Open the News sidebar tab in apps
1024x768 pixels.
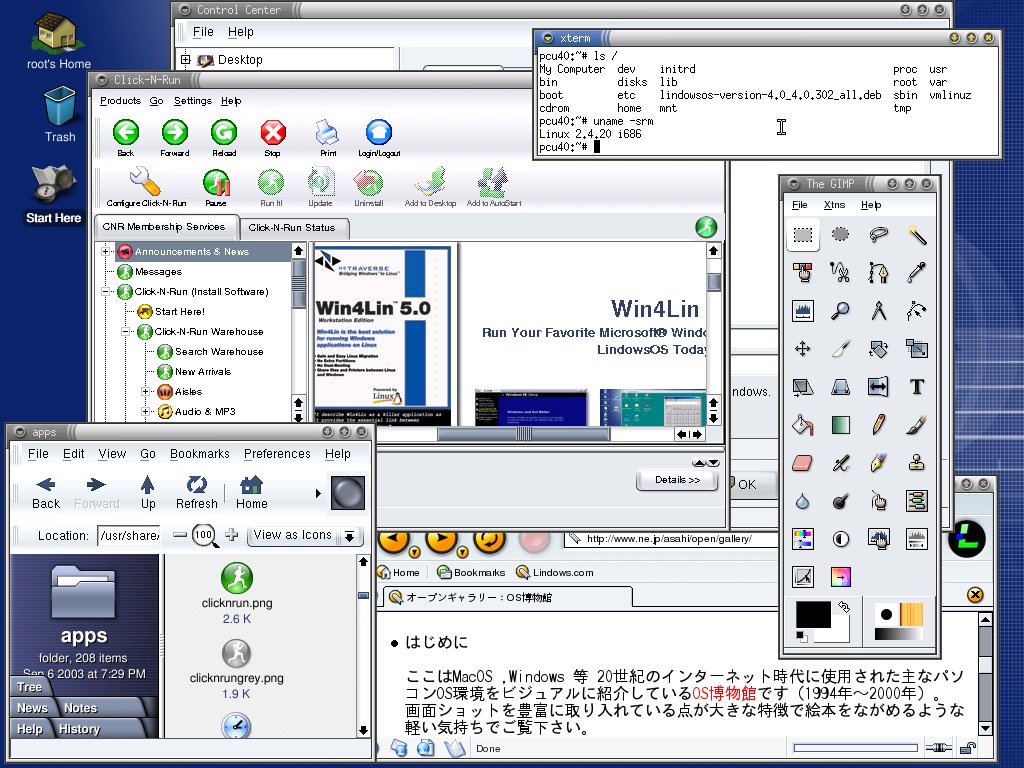coord(32,708)
